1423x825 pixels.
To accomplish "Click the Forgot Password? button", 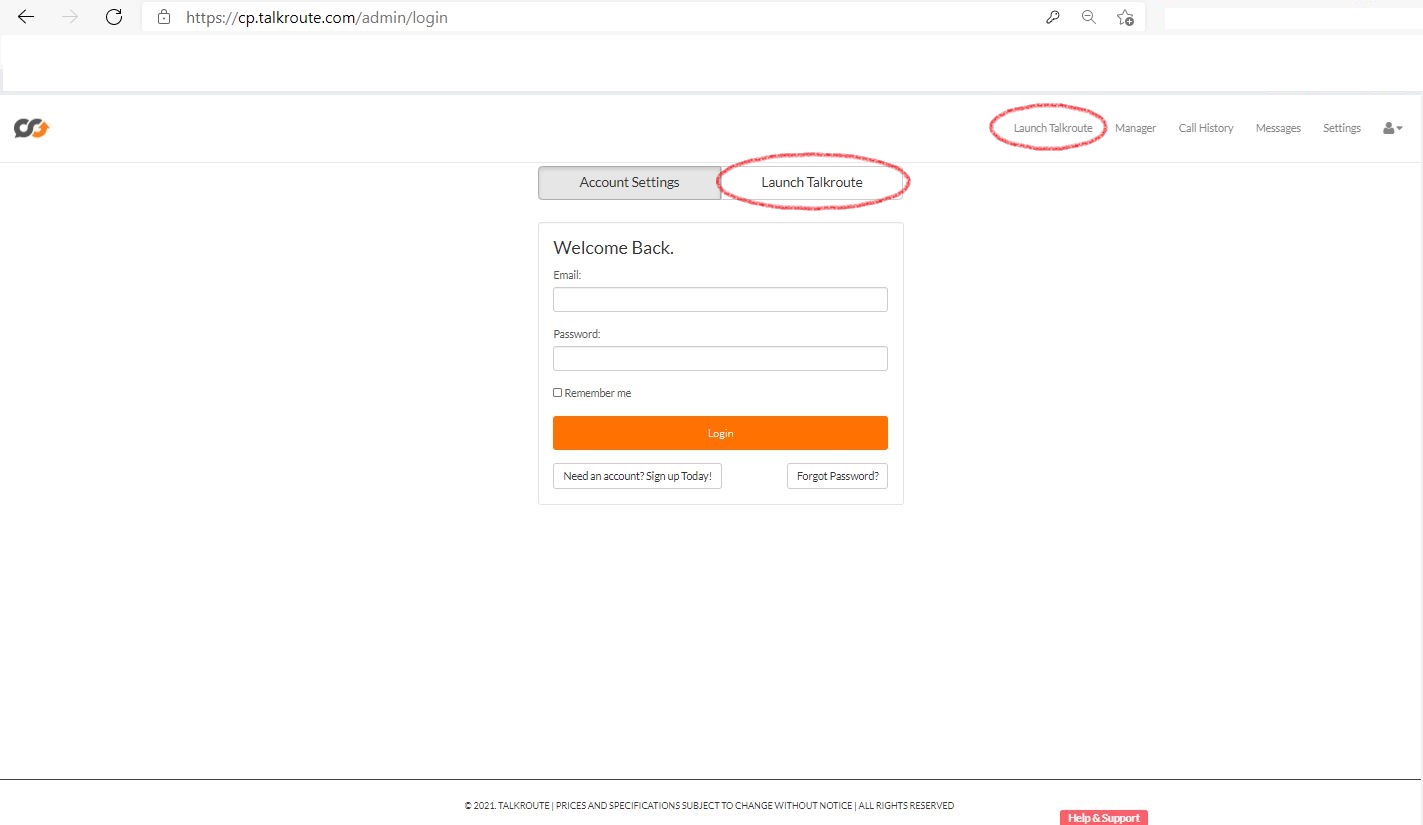I will point(837,476).
